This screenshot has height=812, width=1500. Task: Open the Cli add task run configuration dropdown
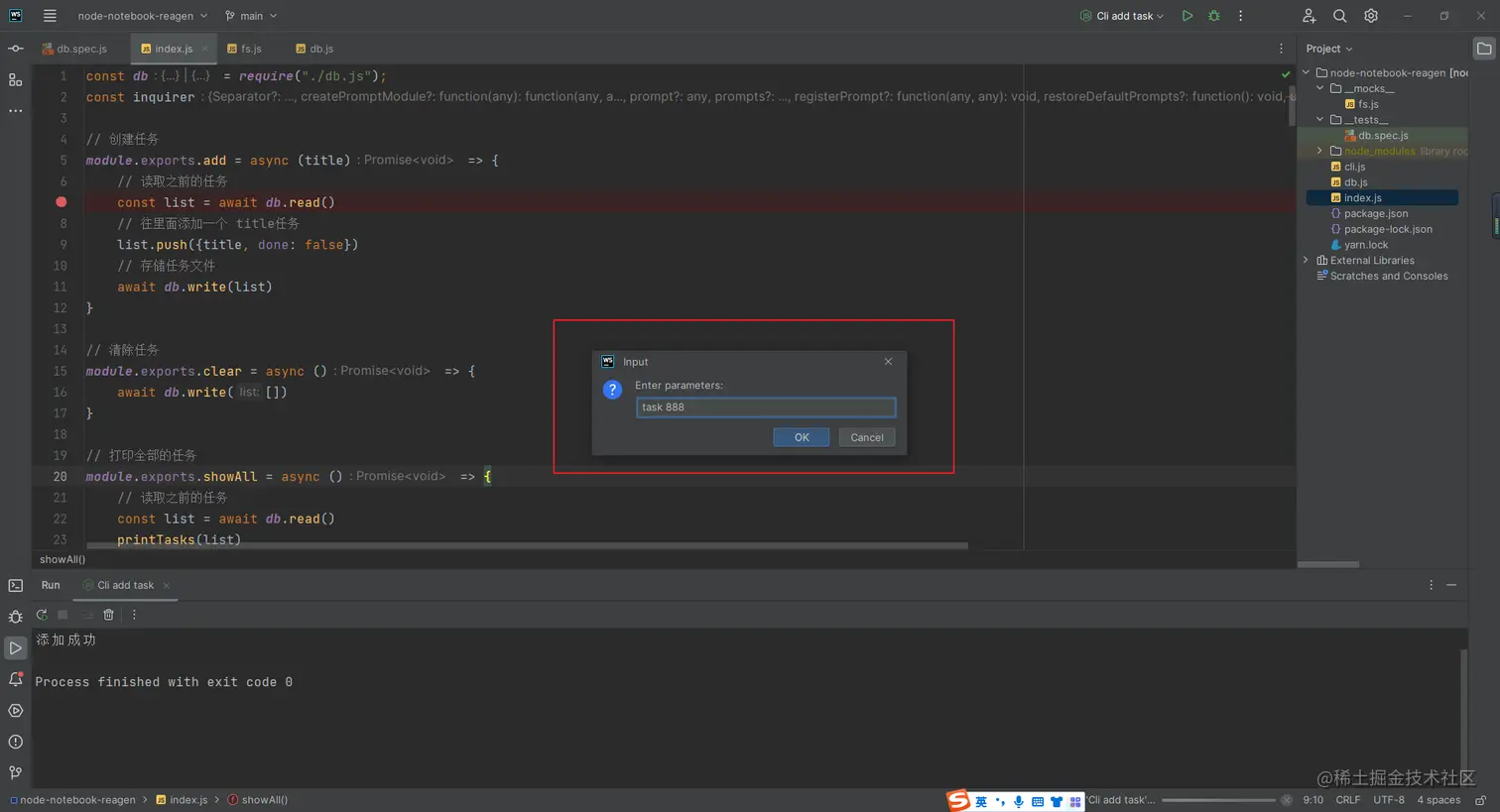(x=1122, y=16)
